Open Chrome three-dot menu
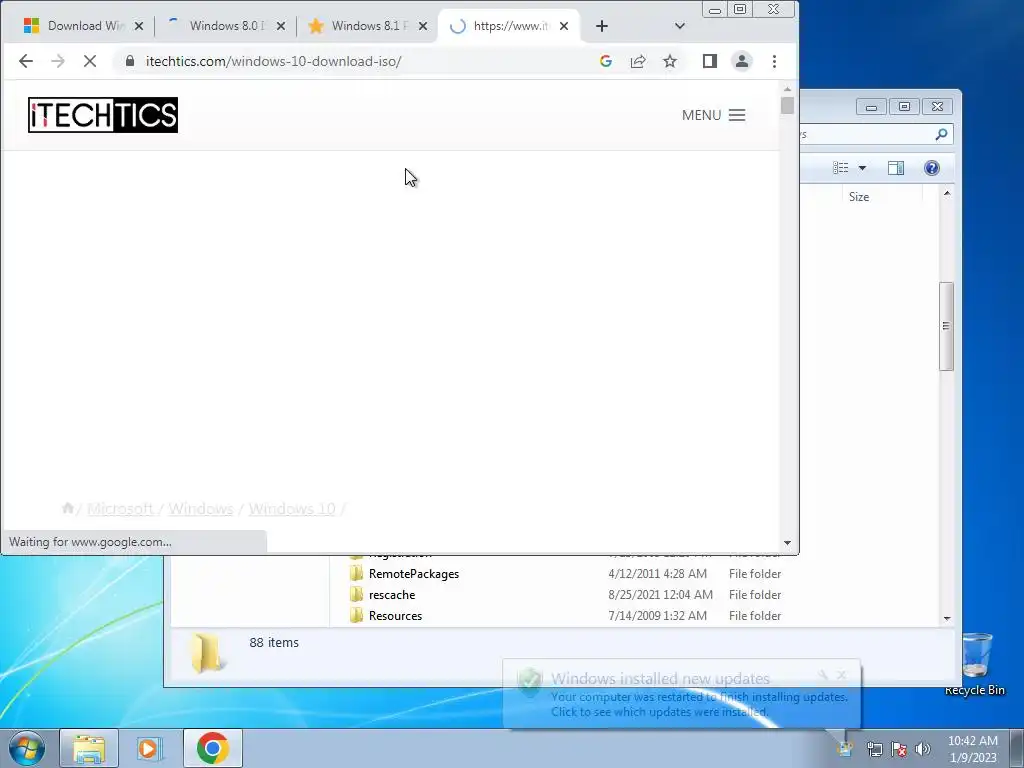The image size is (1024, 768). point(775,61)
